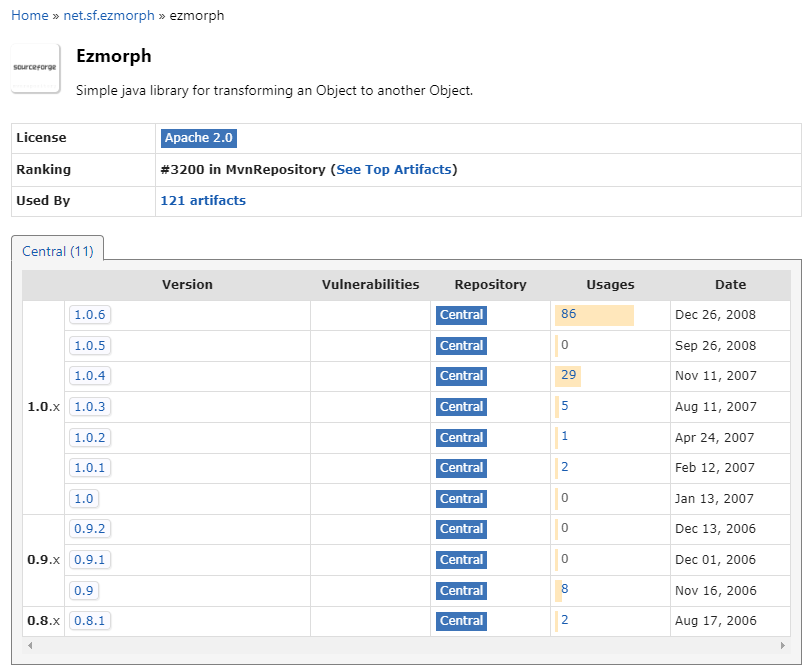Open version 1.0

pos(84,498)
